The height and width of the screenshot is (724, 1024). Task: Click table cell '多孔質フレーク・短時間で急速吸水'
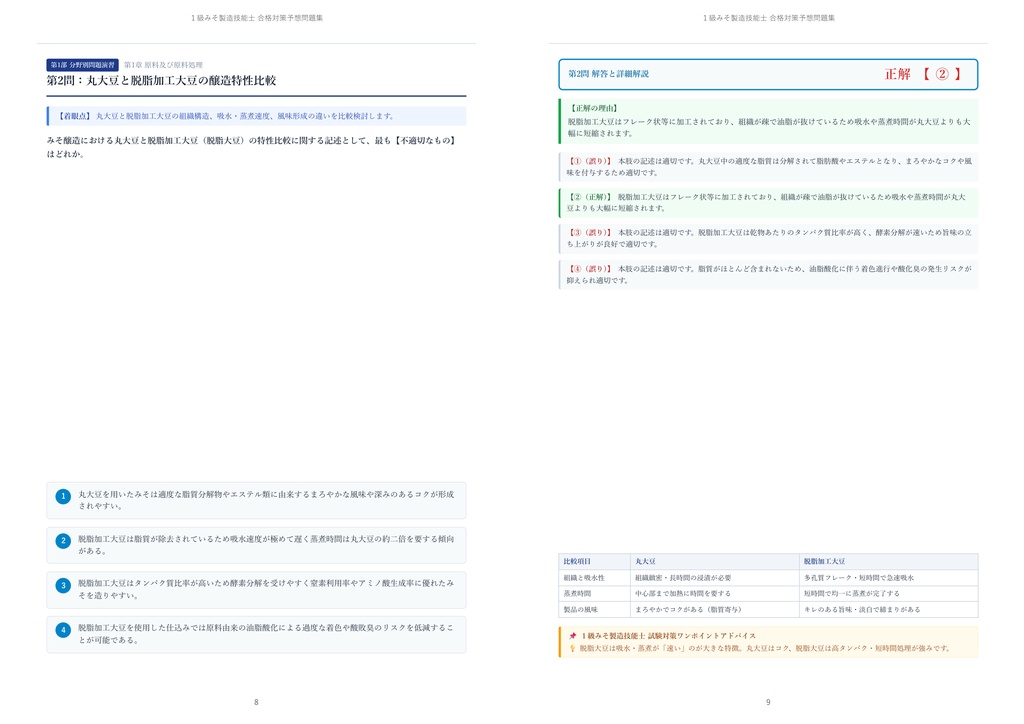[859, 578]
